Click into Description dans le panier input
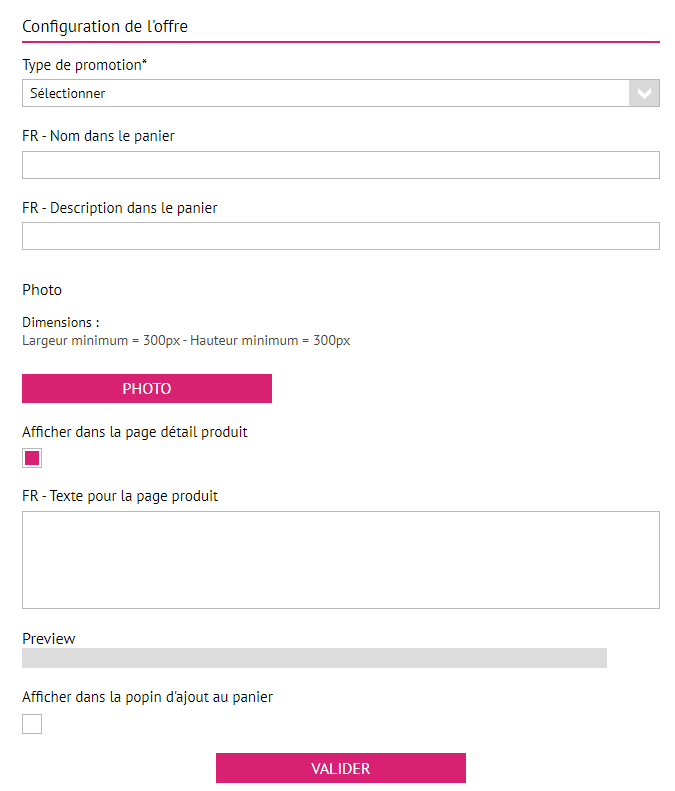The width and height of the screenshot is (675, 791). [x=340, y=236]
